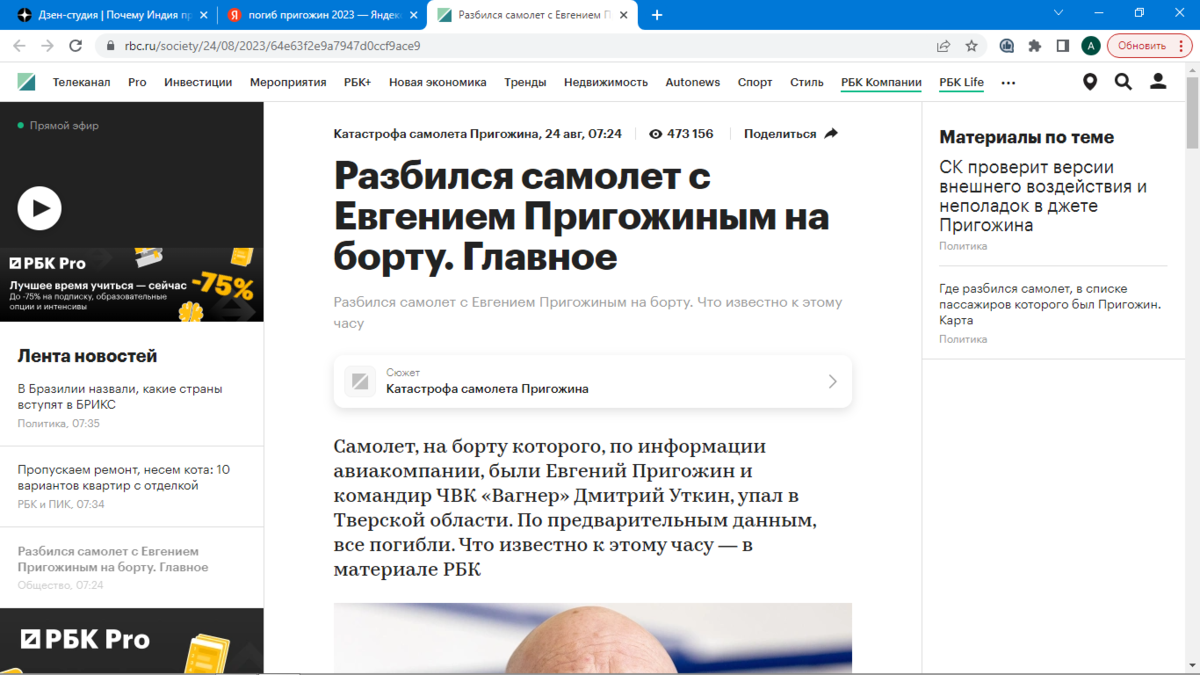Open Pro menu item
The width and height of the screenshot is (1200, 675).
click(x=137, y=82)
